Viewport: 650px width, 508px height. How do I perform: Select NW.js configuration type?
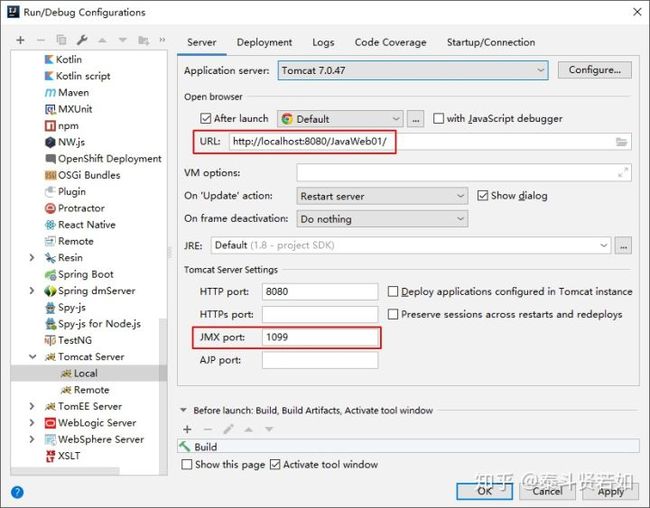[x=65, y=142]
